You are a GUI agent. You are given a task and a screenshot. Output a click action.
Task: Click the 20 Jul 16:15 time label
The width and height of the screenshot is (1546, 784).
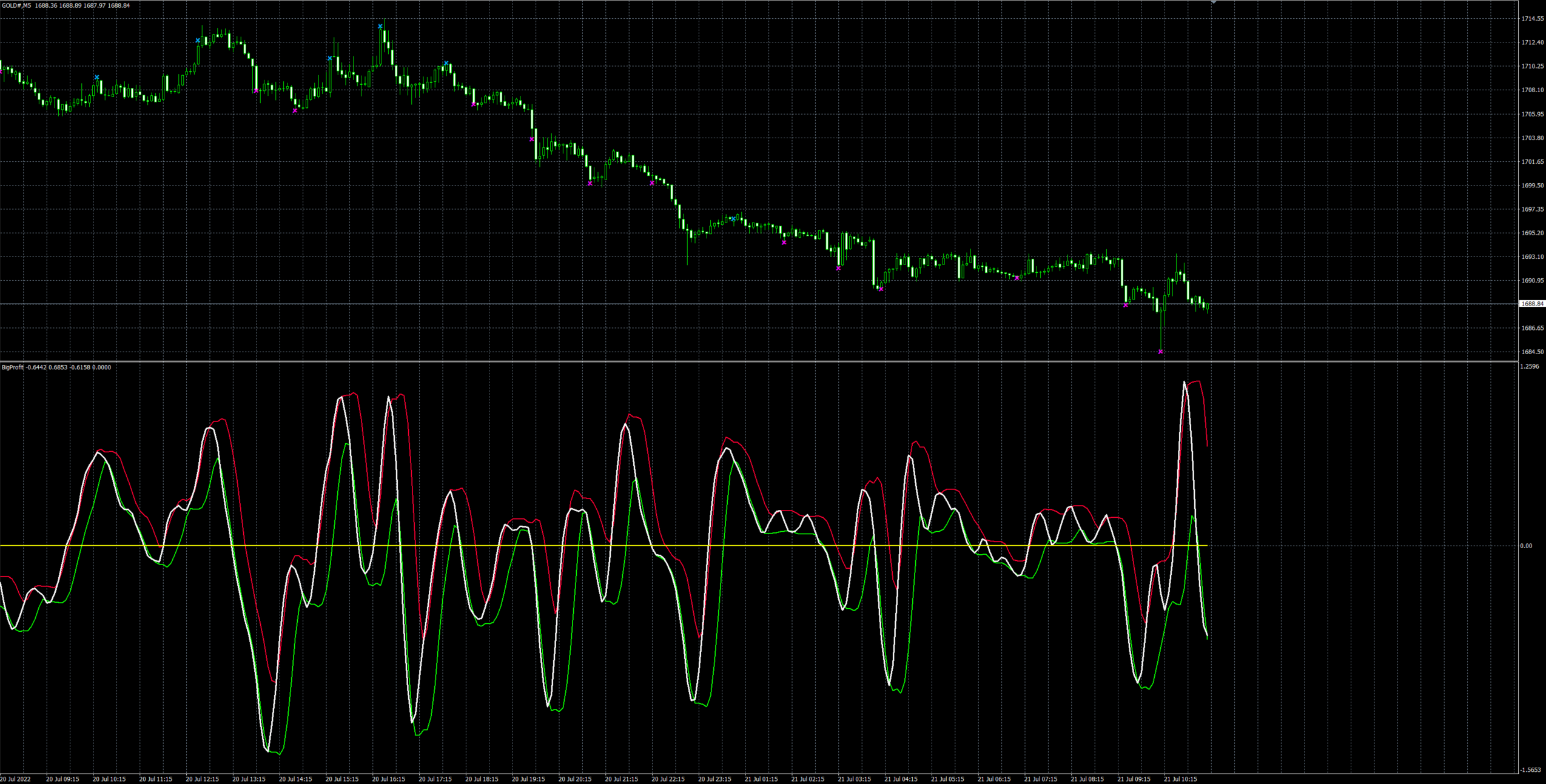(x=388, y=779)
